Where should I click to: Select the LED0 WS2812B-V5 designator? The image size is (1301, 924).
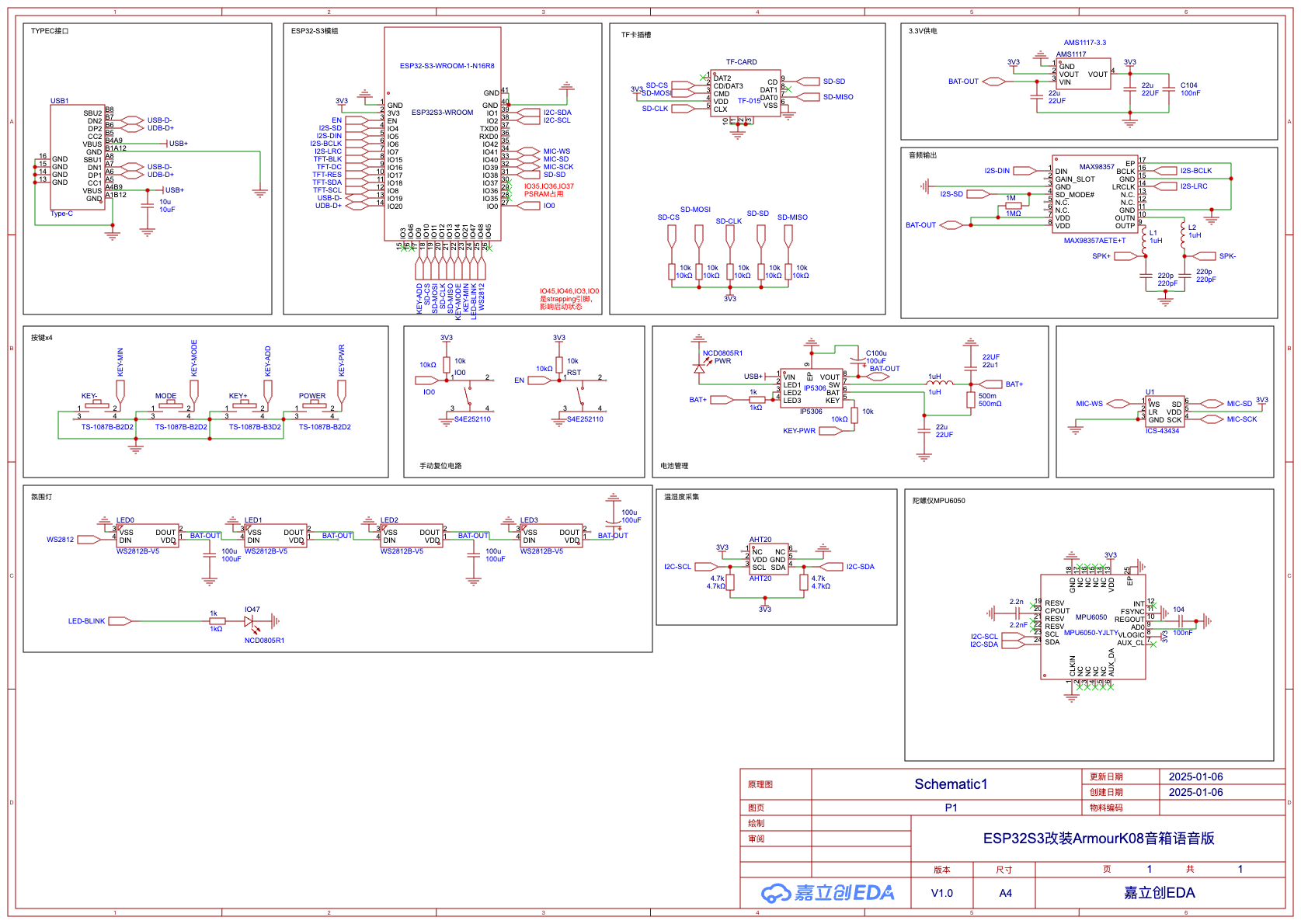(x=125, y=520)
